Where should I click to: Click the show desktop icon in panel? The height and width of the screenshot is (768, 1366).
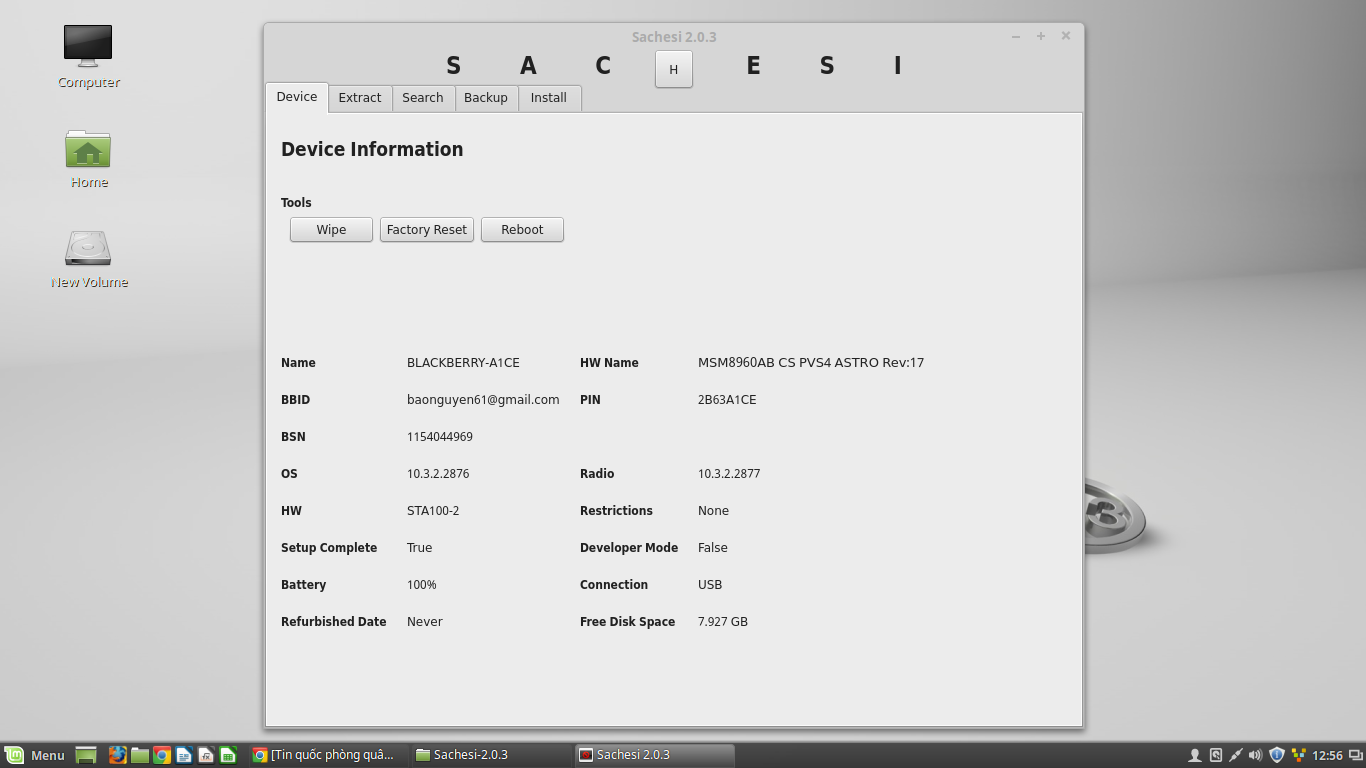86,755
